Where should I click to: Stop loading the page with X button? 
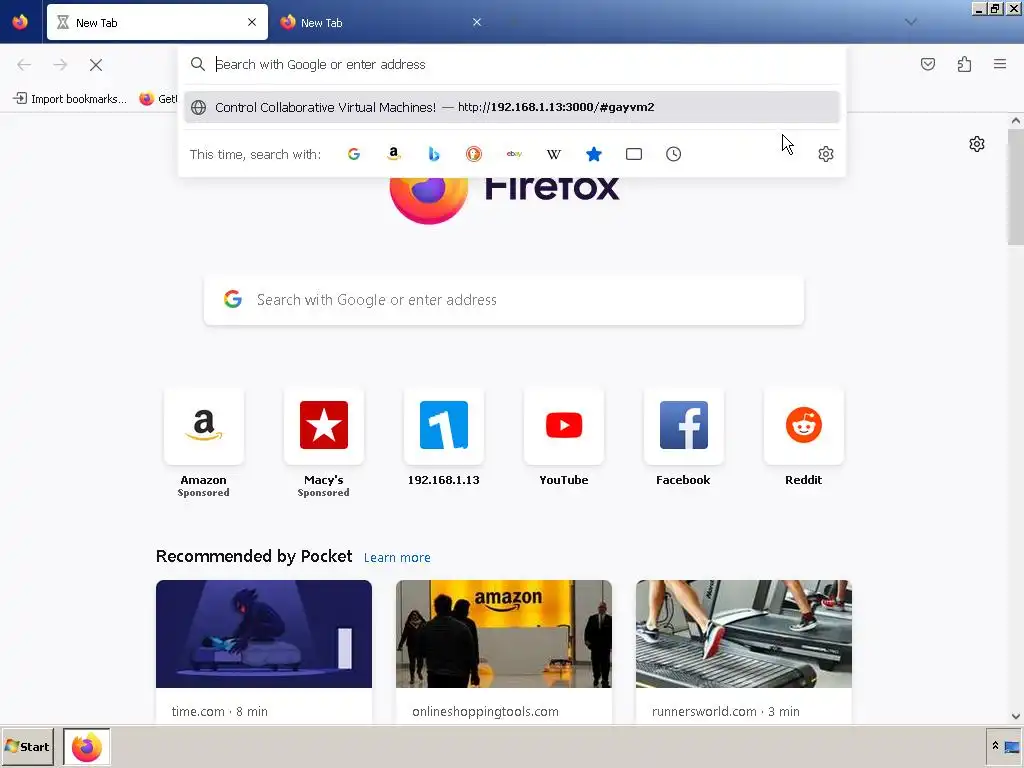pos(96,65)
